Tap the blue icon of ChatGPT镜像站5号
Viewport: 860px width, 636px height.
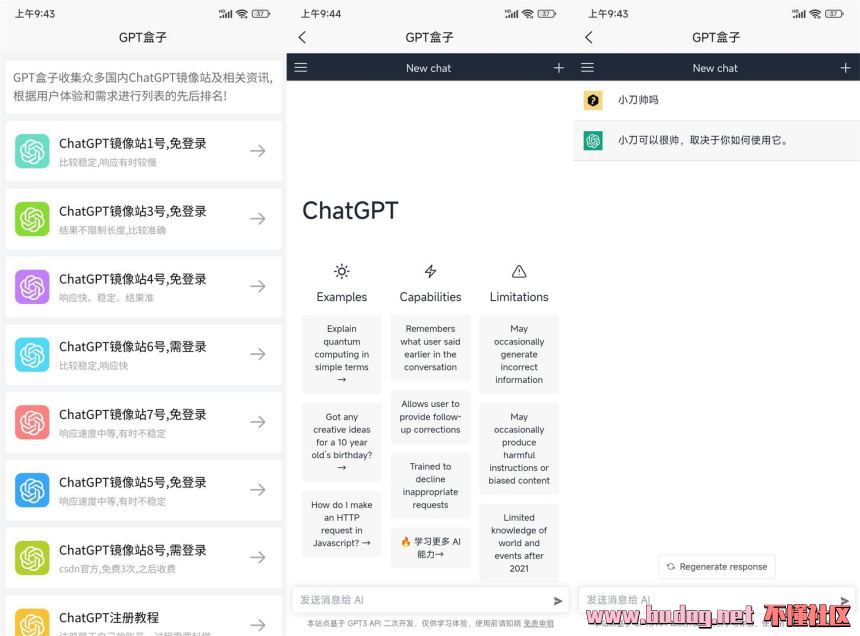[32, 490]
